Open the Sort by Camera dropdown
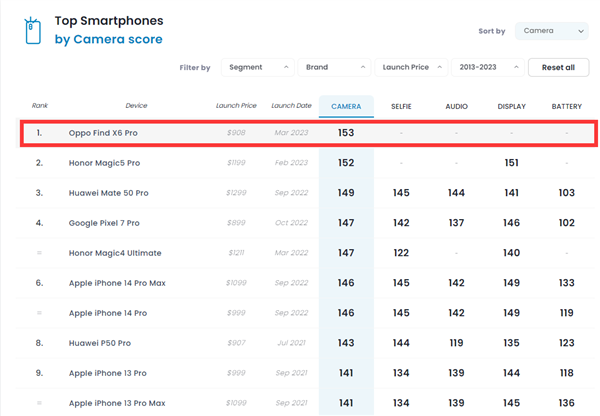The width and height of the screenshot is (600, 416). coord(552,31)
